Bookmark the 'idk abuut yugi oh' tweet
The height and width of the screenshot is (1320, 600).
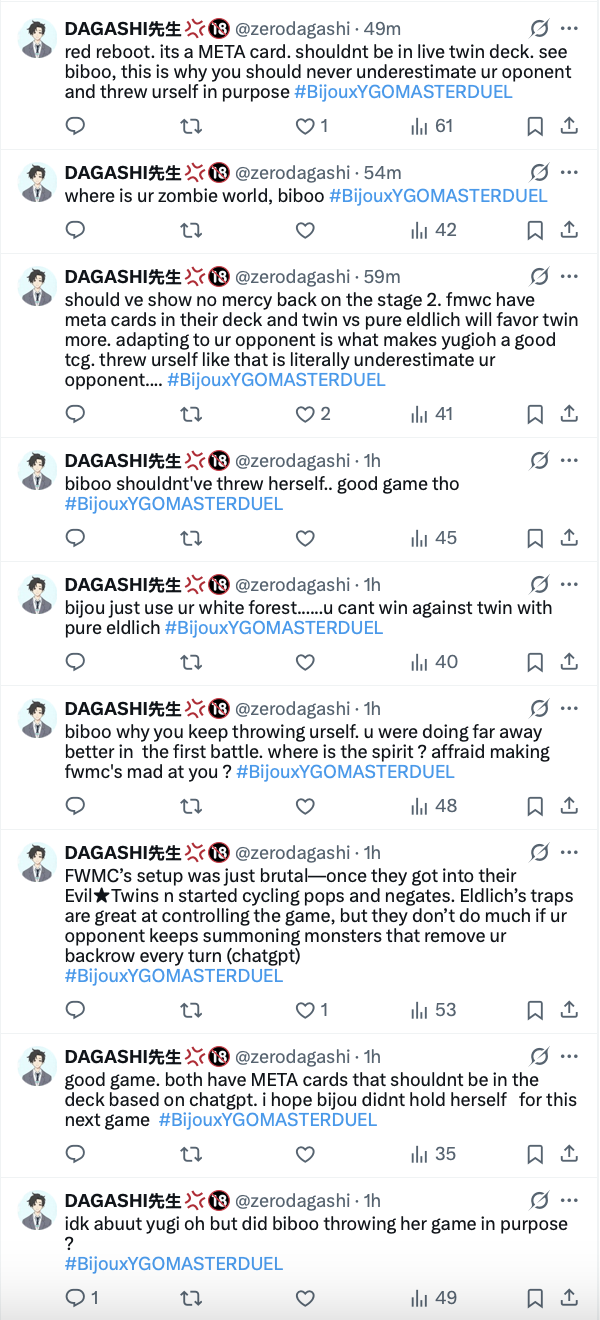pyautogui.click(x=535, y=1298)
